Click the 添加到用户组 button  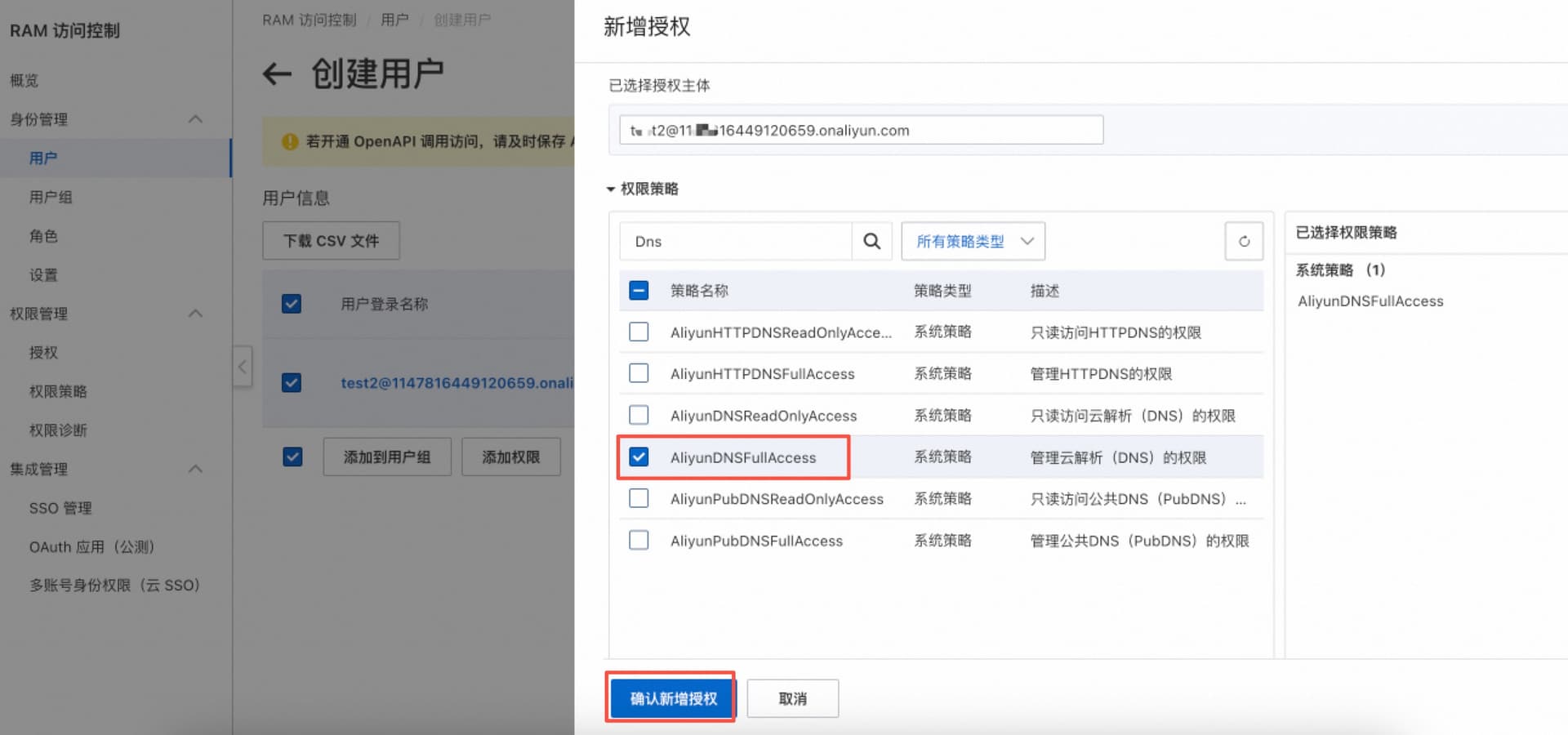coord(387,457)
